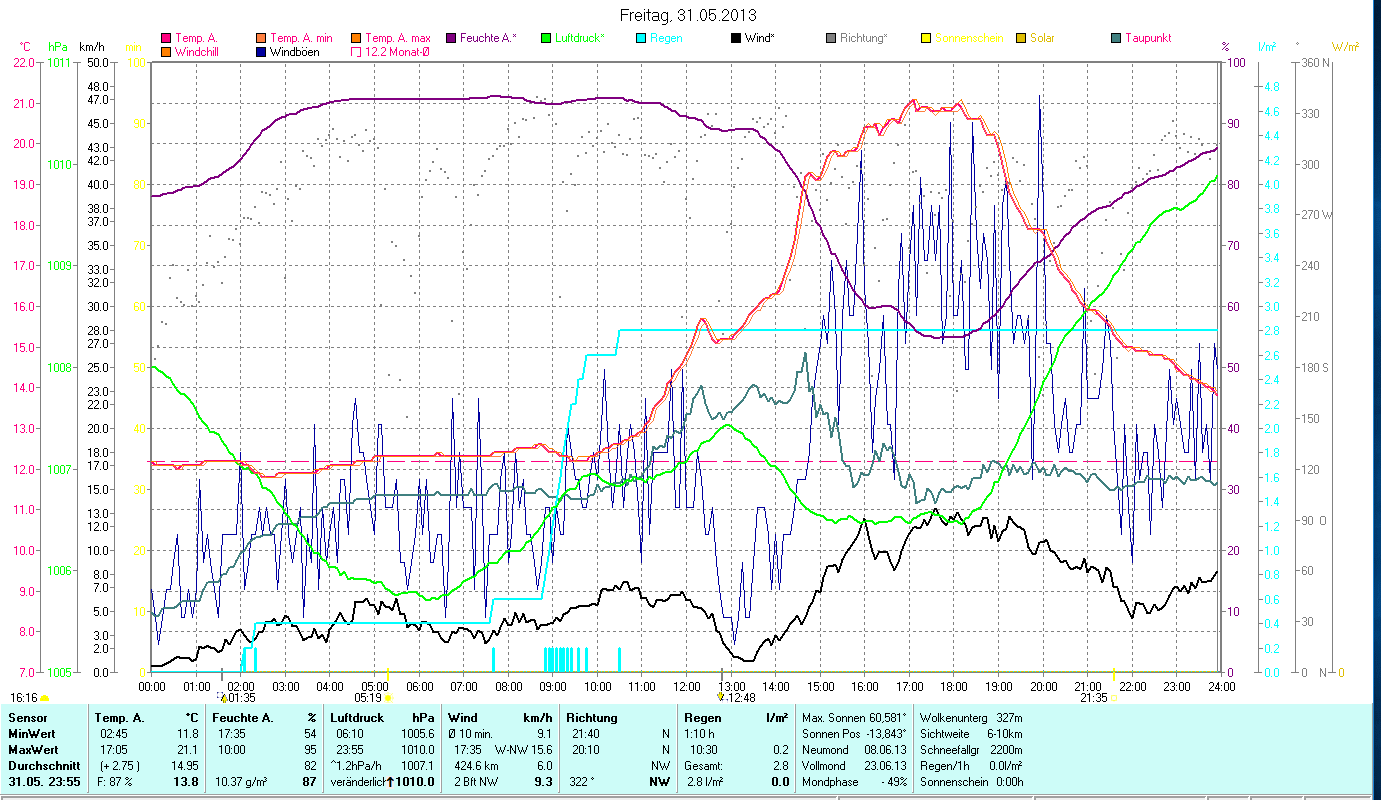Screen dimensions: 1381x800
Task: Click the orange Windchill legend swatch
Action: click(x=166, y=51)
